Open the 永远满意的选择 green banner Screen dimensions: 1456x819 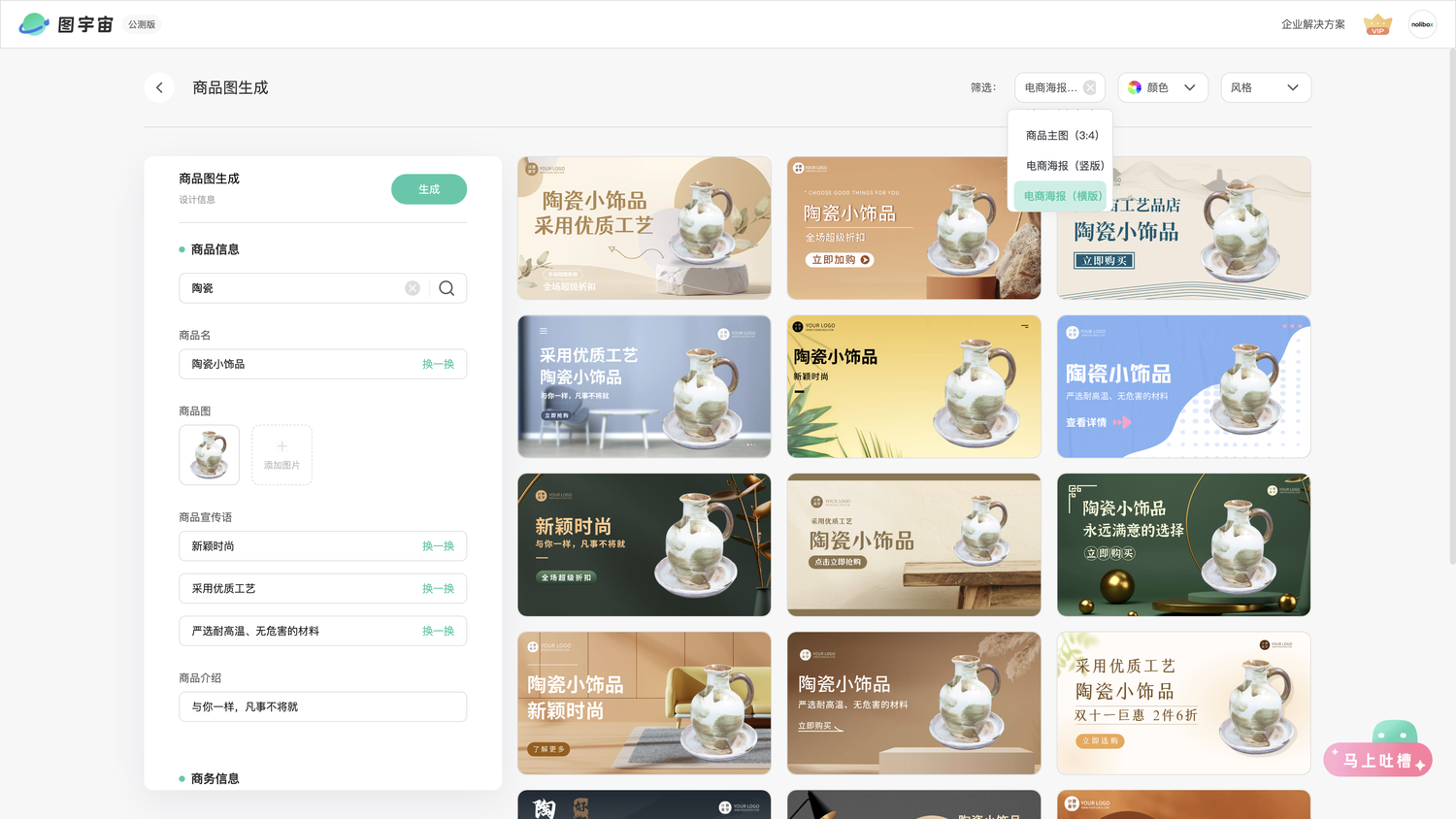(x=1183, y=544)
